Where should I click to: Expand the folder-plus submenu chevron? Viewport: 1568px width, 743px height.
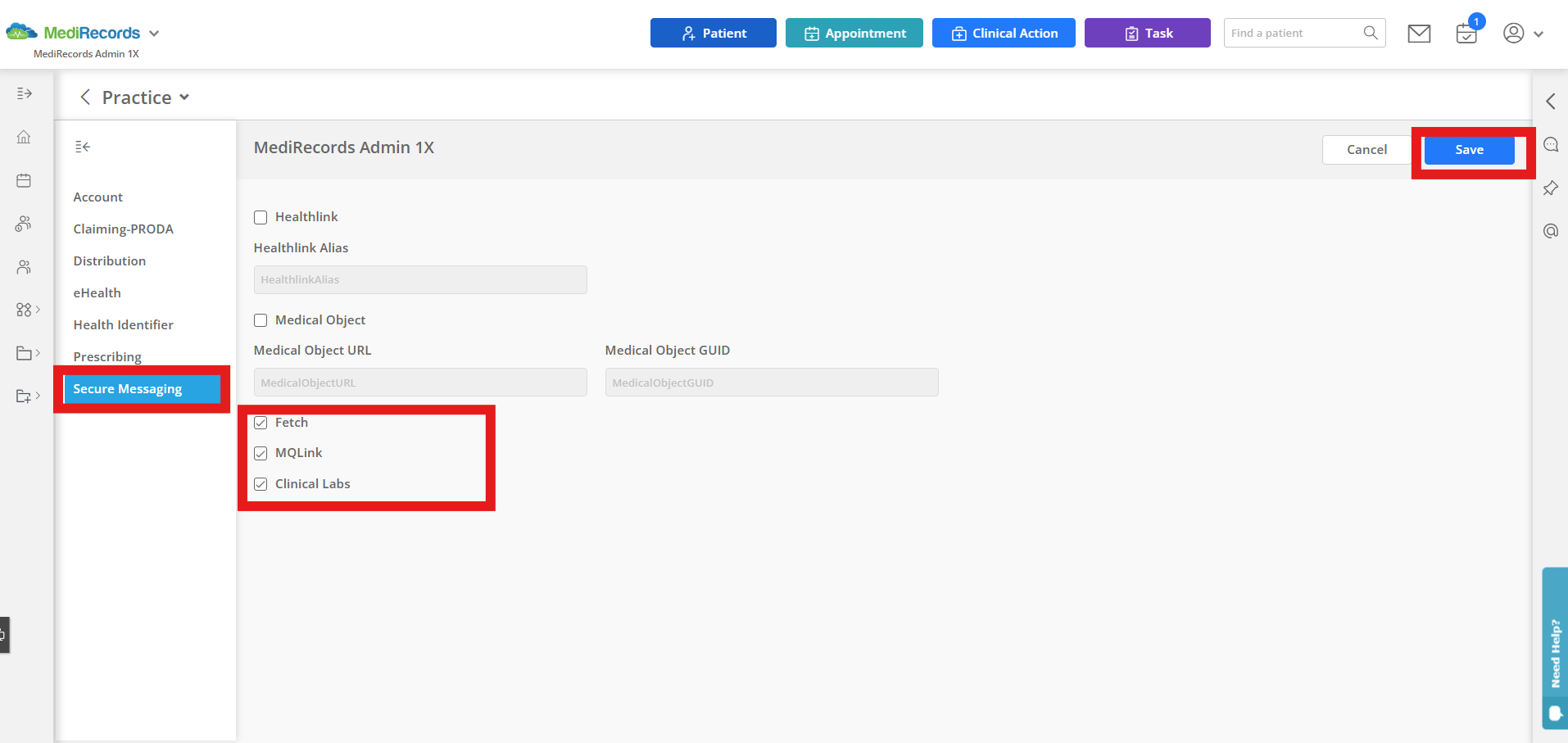pyautogui.click(x=38, y=396)
